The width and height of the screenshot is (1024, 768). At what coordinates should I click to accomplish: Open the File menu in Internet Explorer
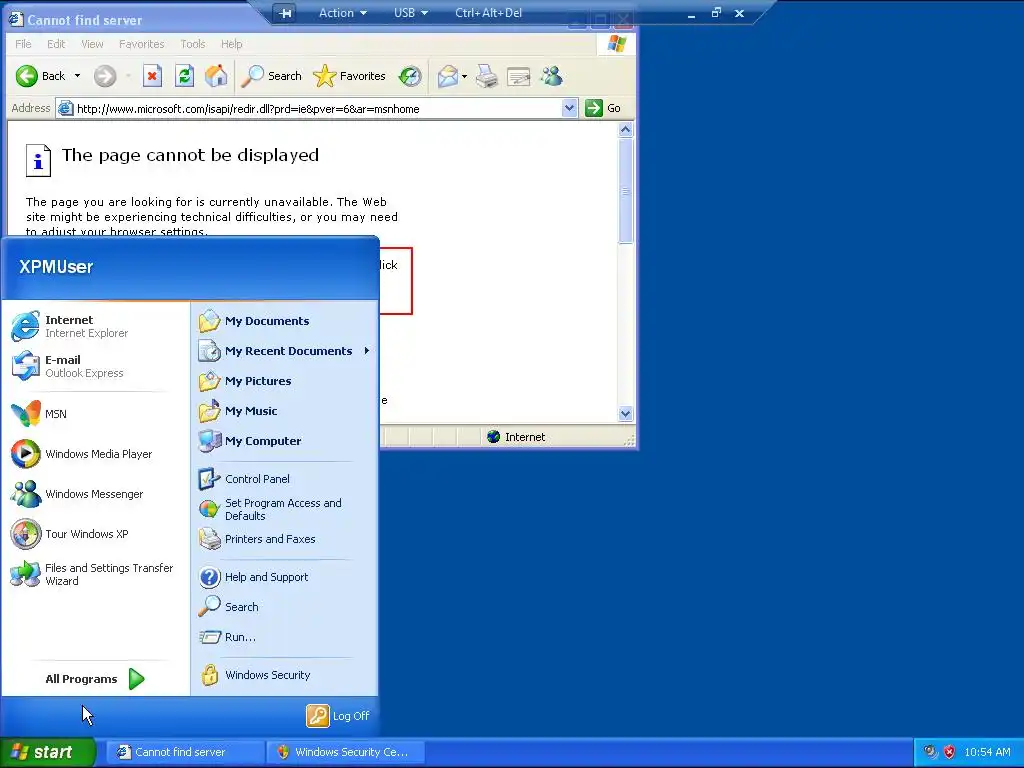point(23,44)
